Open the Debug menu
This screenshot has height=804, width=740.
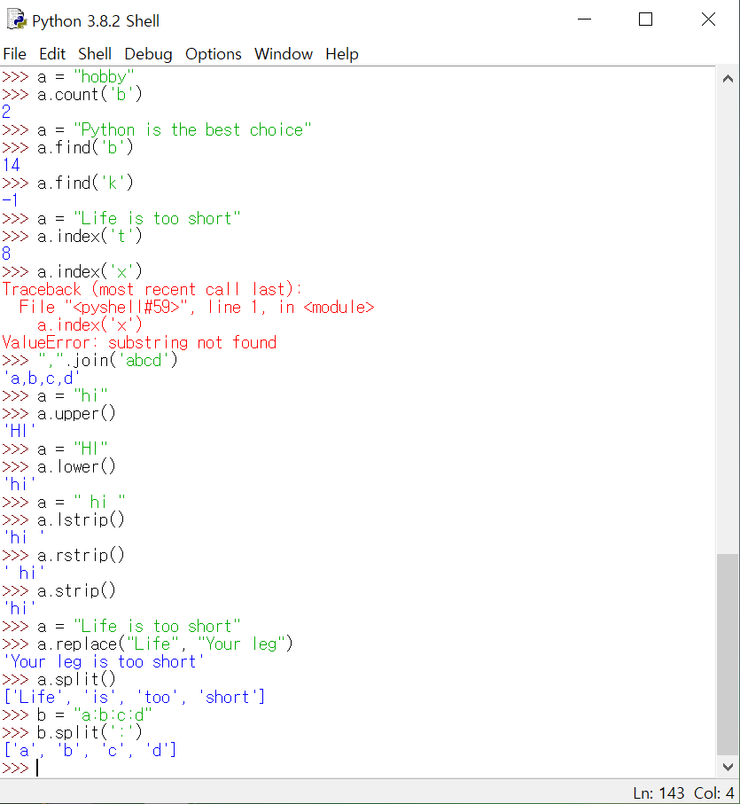point(148,54)
